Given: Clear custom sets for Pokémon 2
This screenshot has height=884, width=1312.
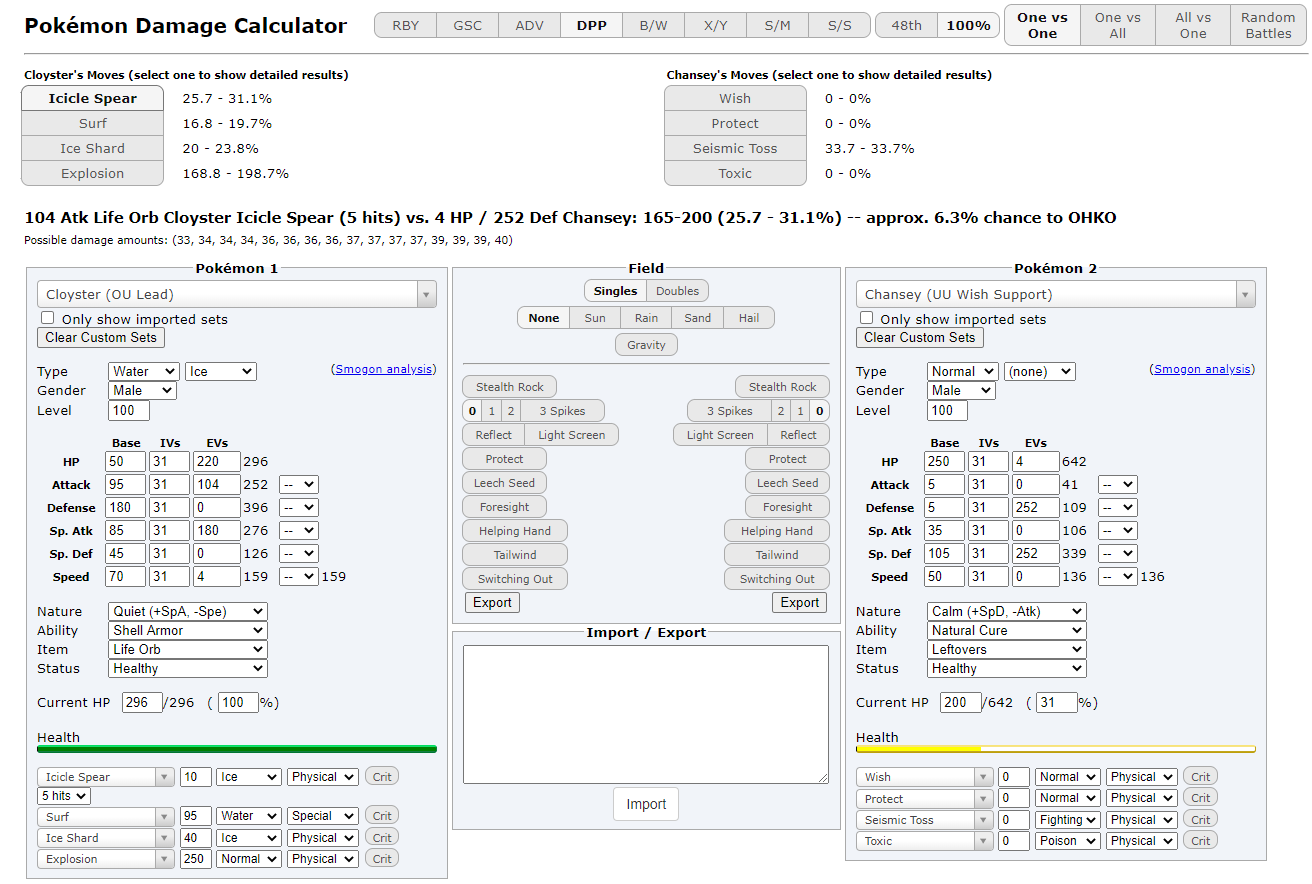Looking at the screenshot, I should [x=920, y=337].
